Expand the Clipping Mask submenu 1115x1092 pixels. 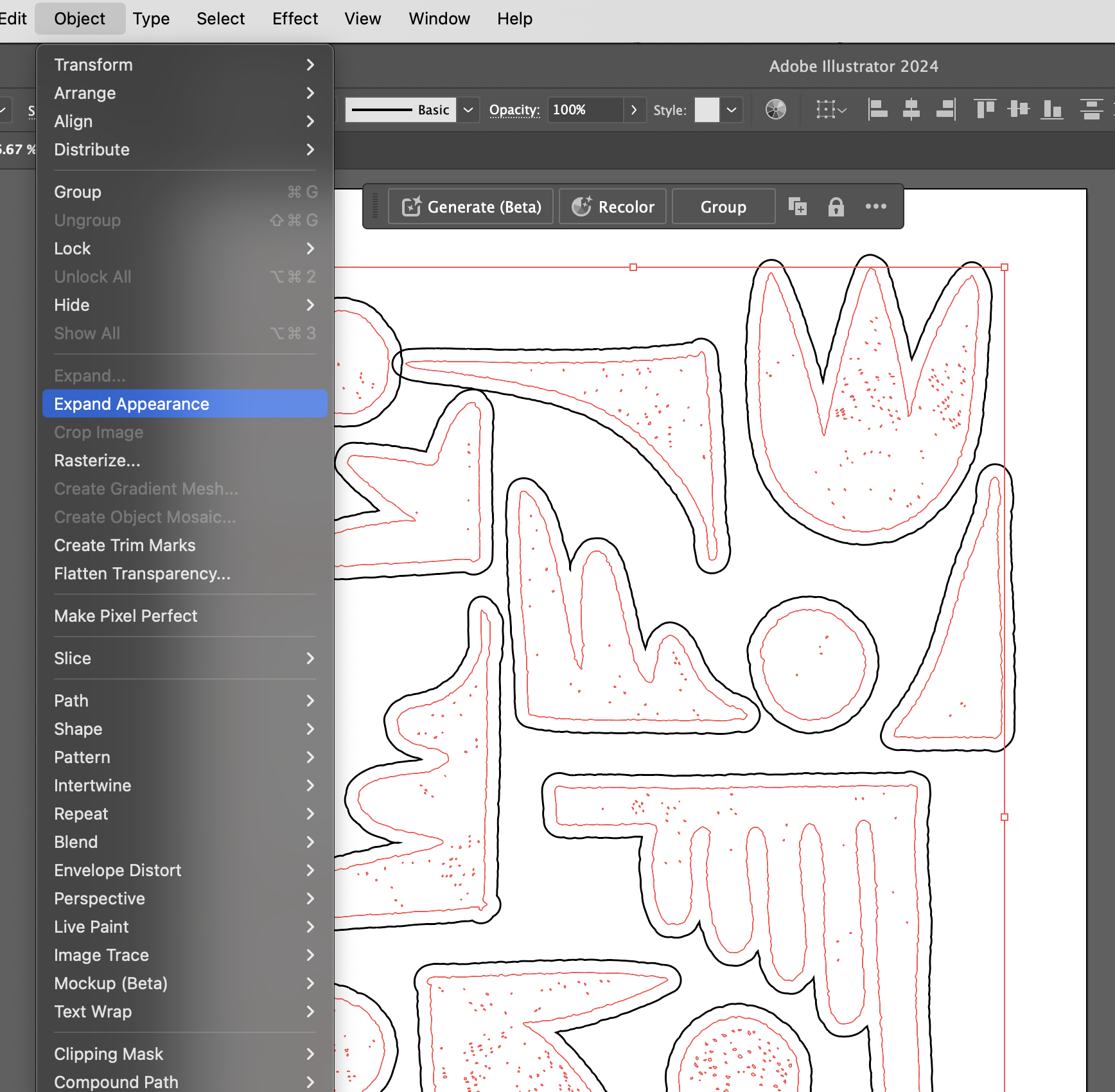[x=185, y=1054]
